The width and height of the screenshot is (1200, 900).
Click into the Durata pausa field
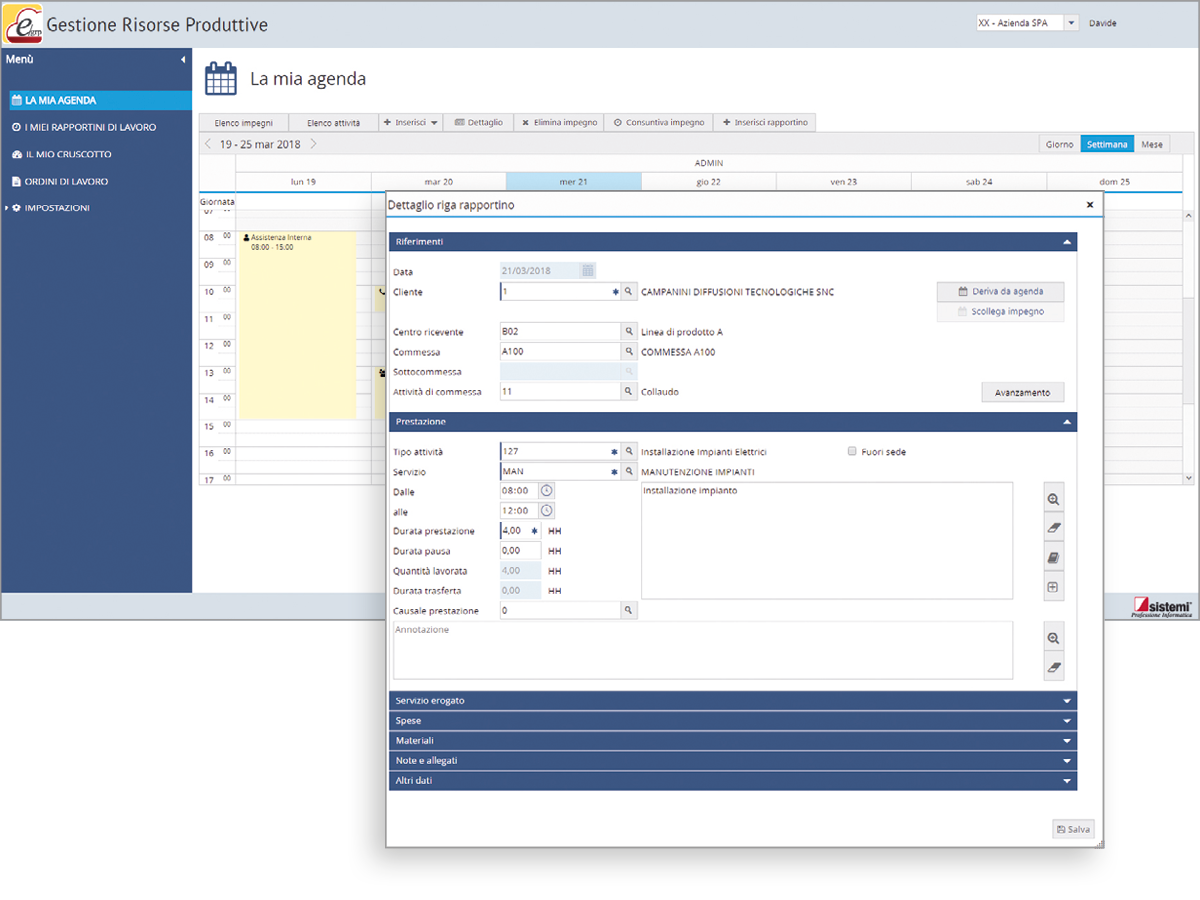point(520,551)
